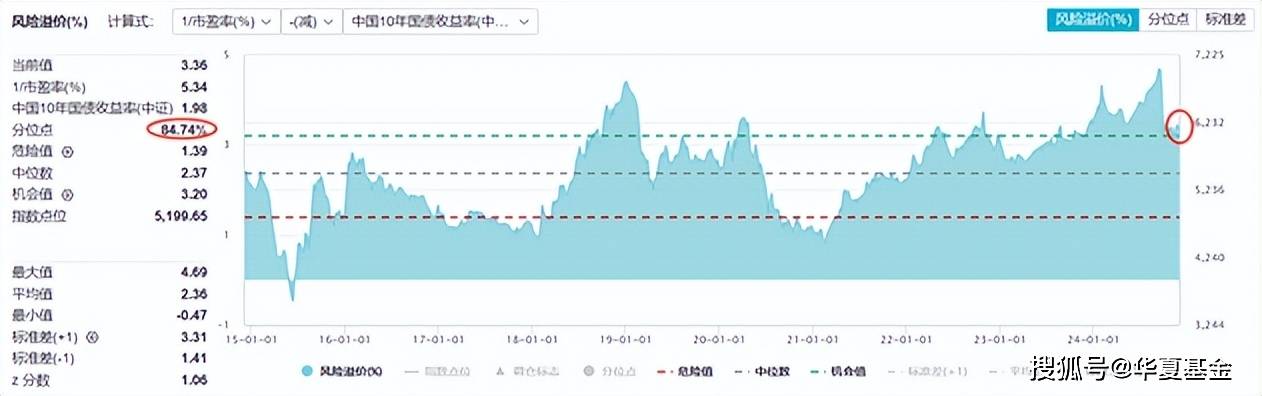
Task: Switch to the 分位点 tab
Action: click(1167, 19)
